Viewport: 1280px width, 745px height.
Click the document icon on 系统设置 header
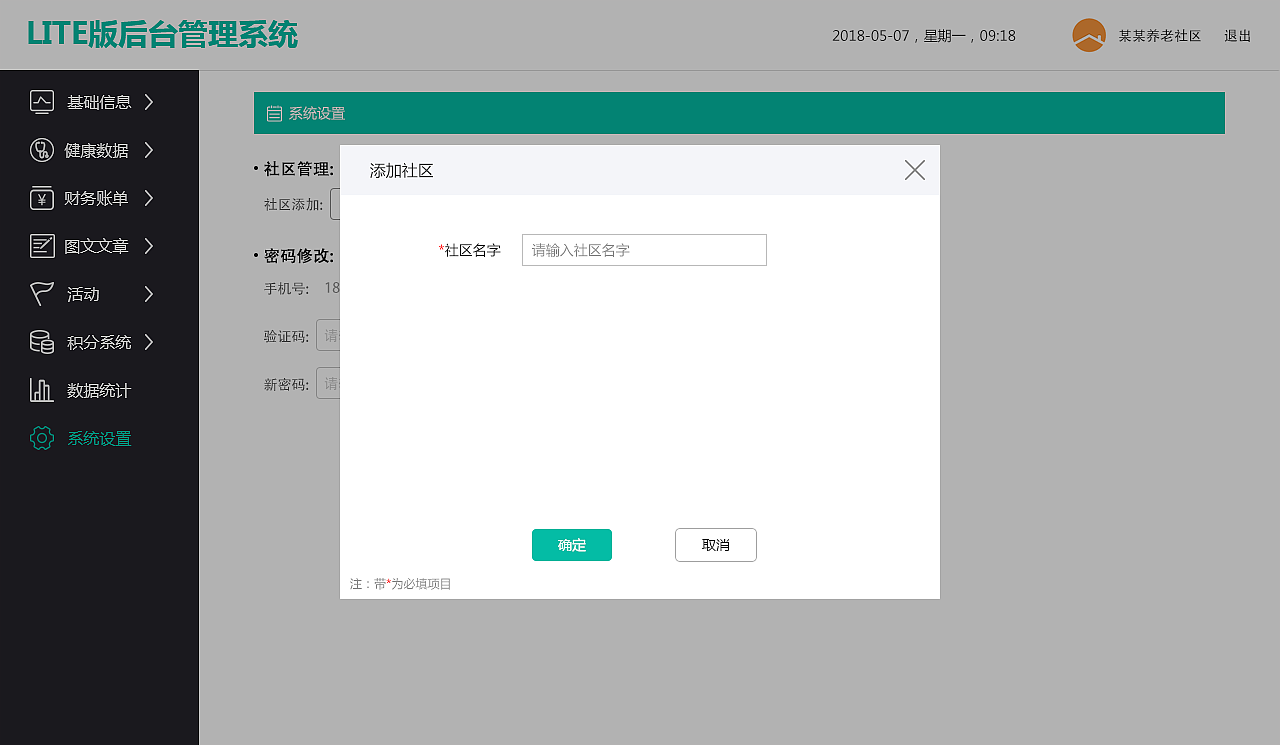[274, 112]
